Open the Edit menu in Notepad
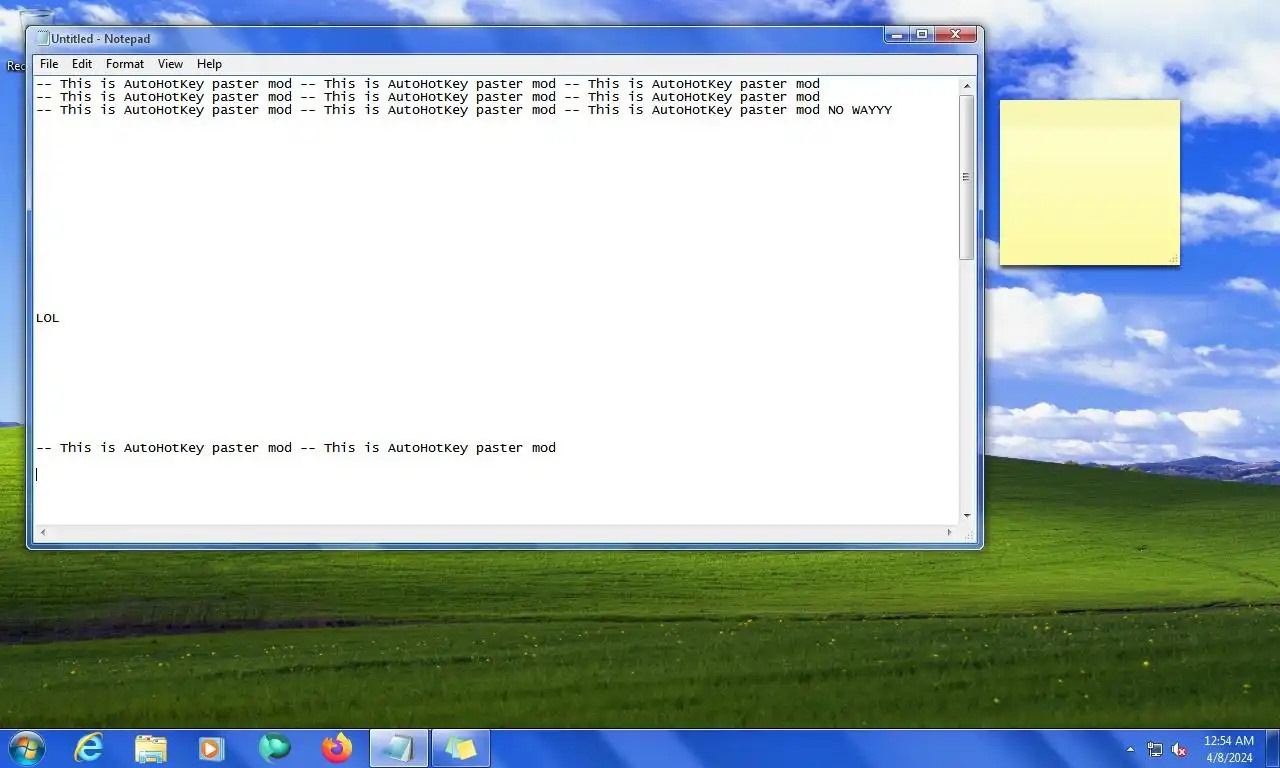 pyautogui.click(x=82, y=64)
